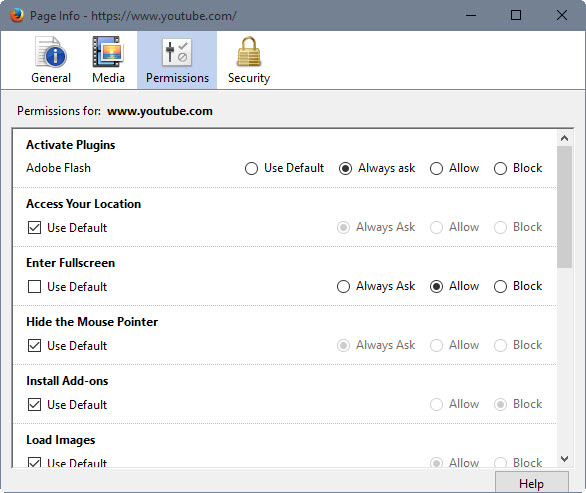Click the scrollbar up arrow

pyautogui.click(x=564, y=138)
